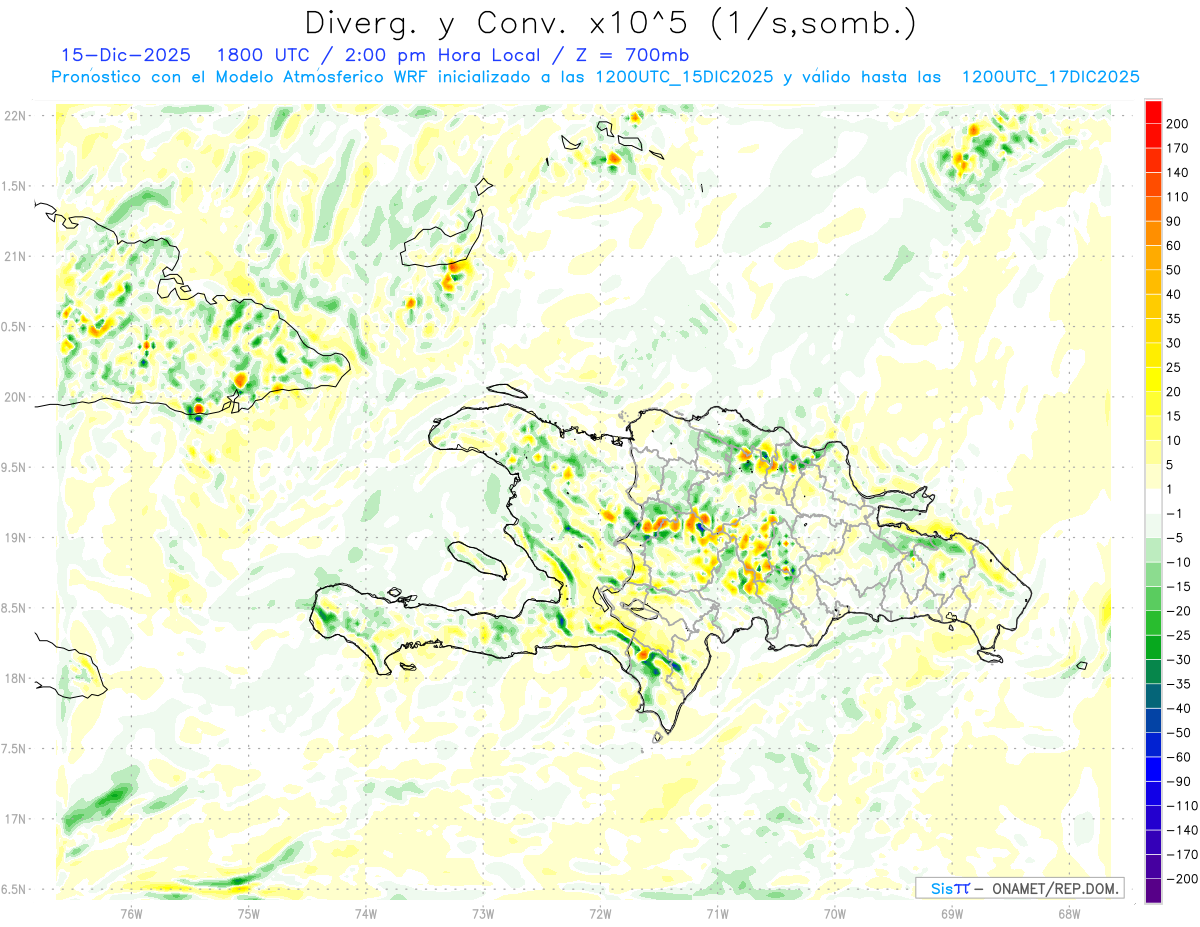Screen dimensions: 1200x927
Task: Click the colorbar value '-1'
Action: tap(1176, 514)
